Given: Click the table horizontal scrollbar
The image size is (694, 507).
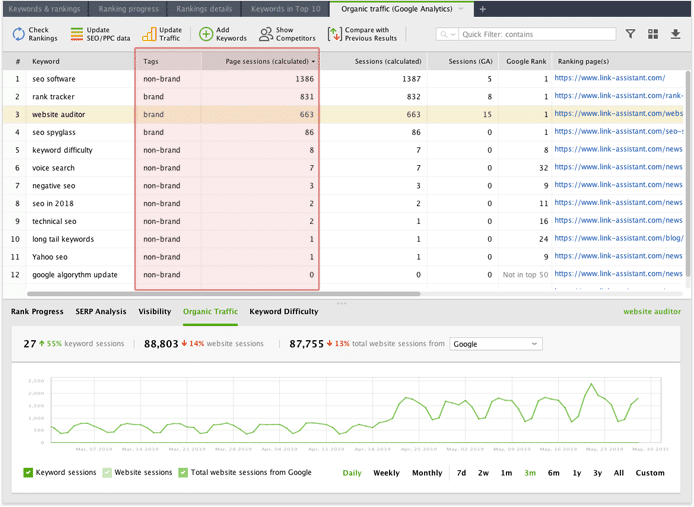Looking at the screenshot, I should [224, 294].
